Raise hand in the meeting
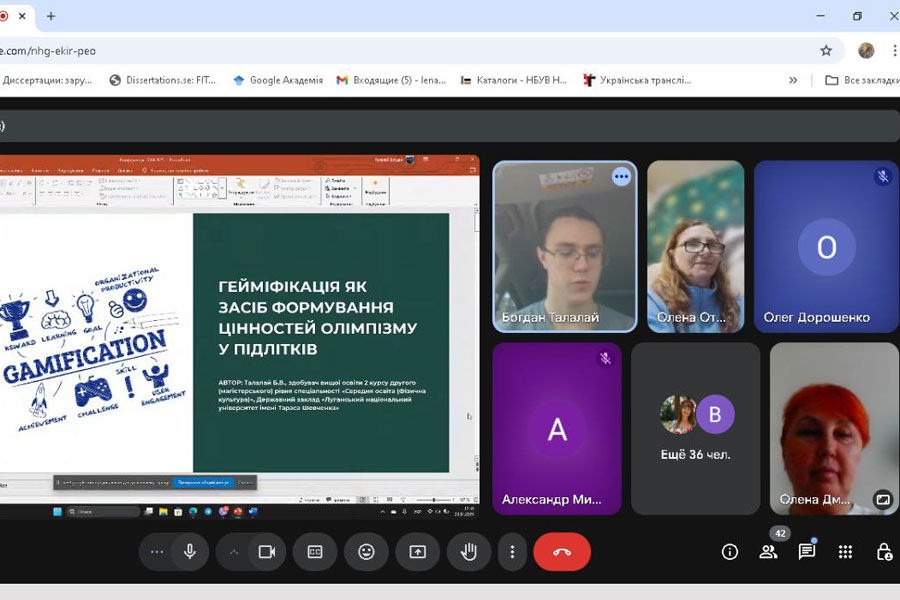 [468, 552]
